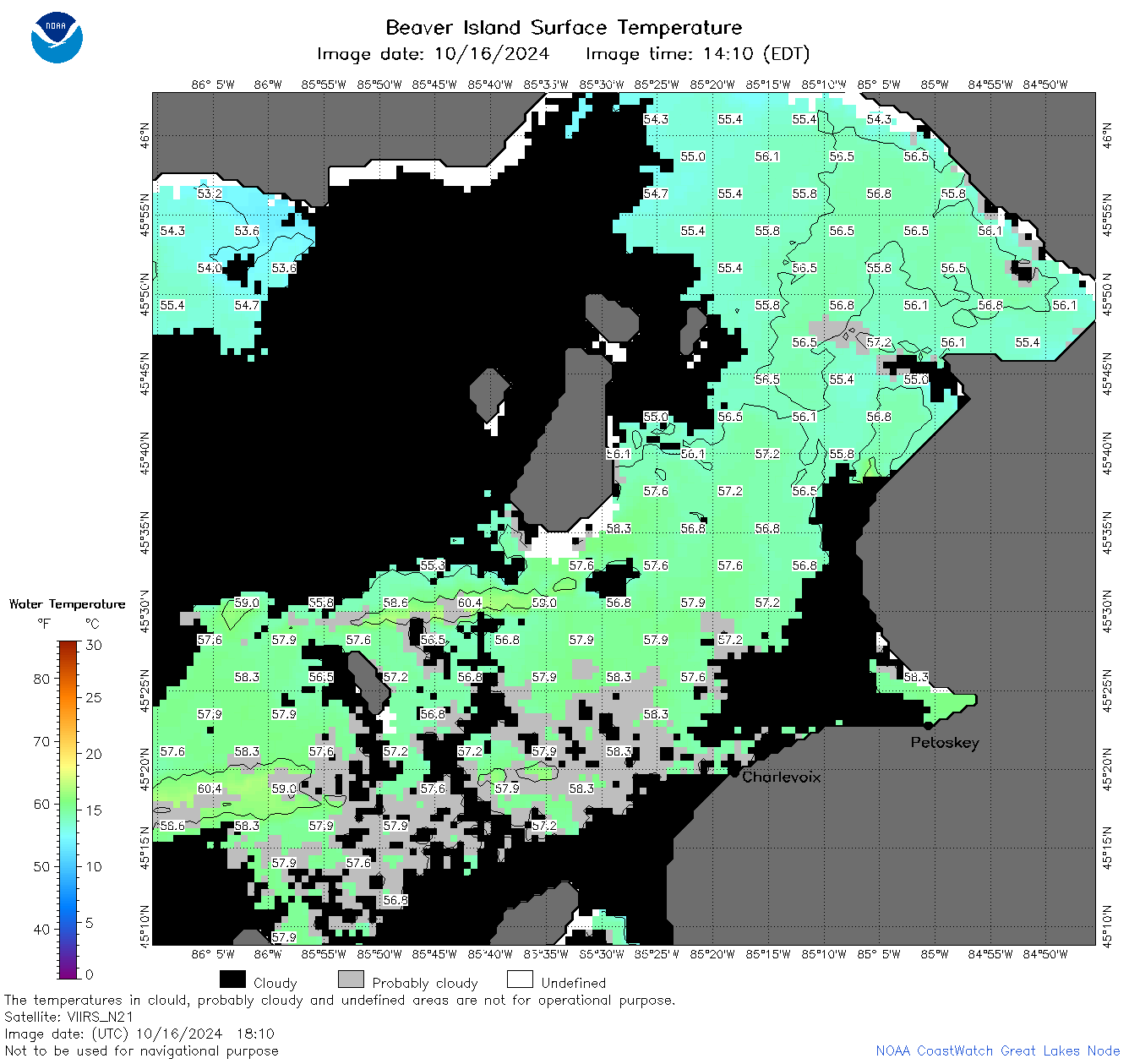Screen dimensions: 1129x1064
Task: Click the black Cloudy legend swatch
Action: 232,979
